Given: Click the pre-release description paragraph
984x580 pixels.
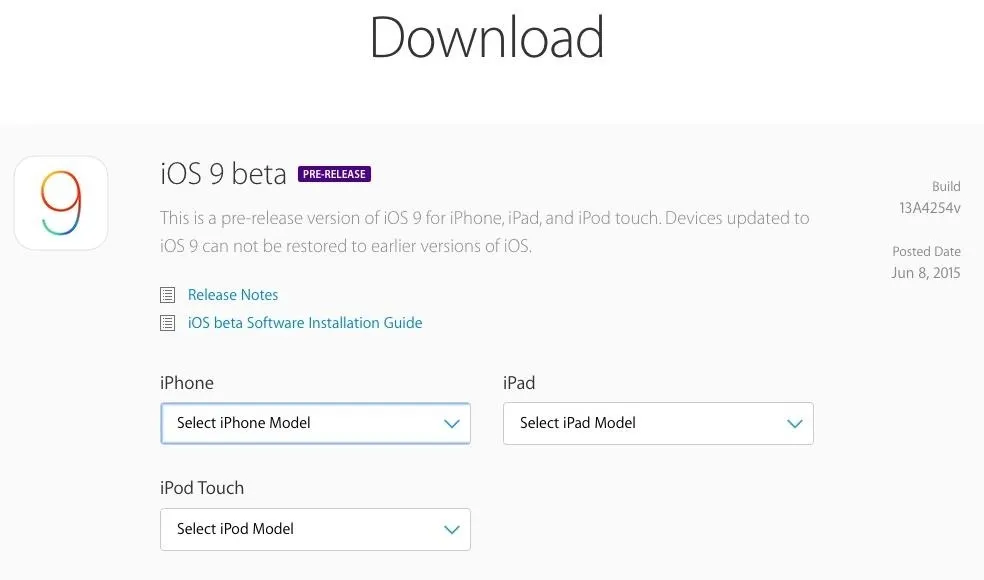Looking at the screenshot, I should (484, 232).
